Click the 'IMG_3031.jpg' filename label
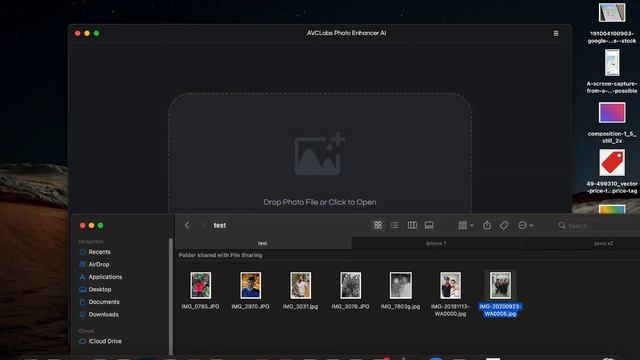The width and height of the screenshot is (640, 360). tap(300, 307)
